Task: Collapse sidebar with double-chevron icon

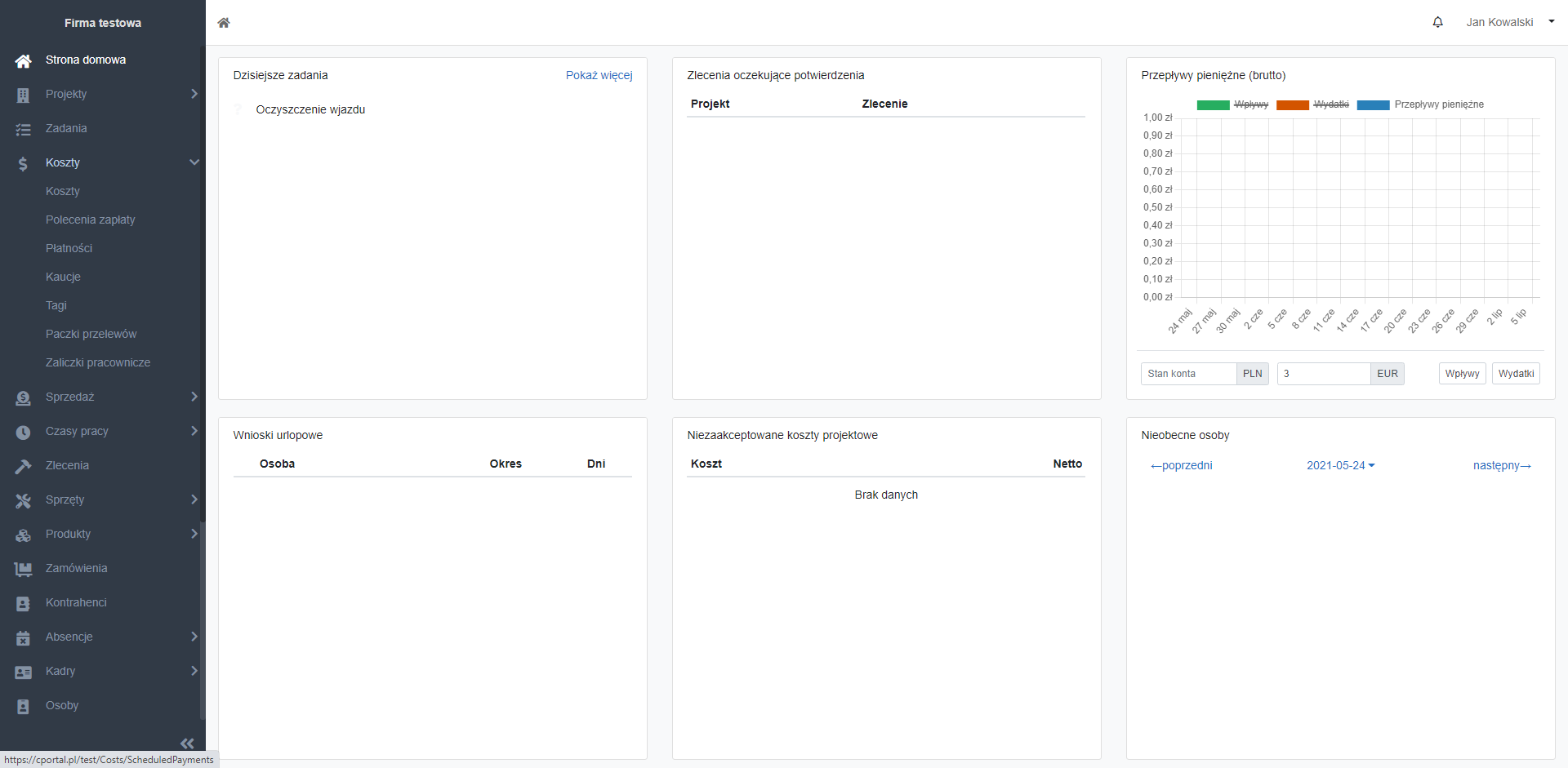Action: [187, 743]
